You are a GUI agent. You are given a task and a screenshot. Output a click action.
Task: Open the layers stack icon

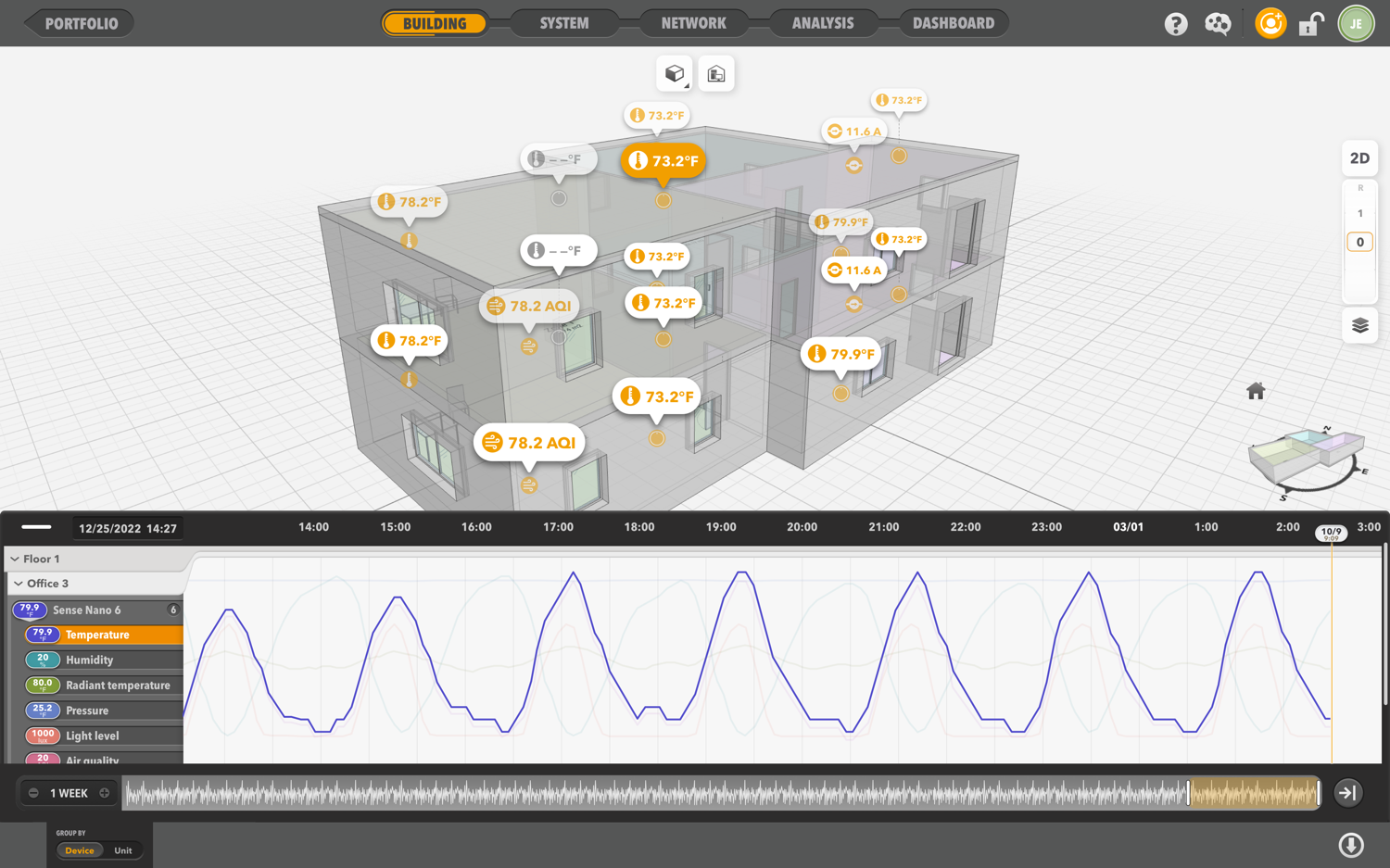pos(1359,325)
